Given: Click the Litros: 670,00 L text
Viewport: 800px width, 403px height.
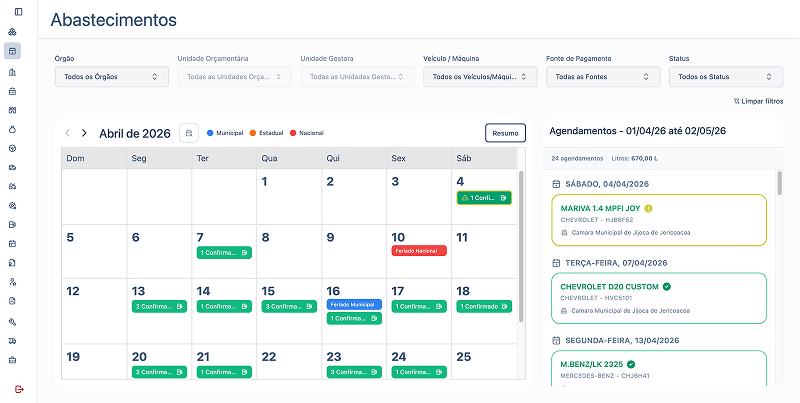Looking at the screenshot, I should pos(634,159).
